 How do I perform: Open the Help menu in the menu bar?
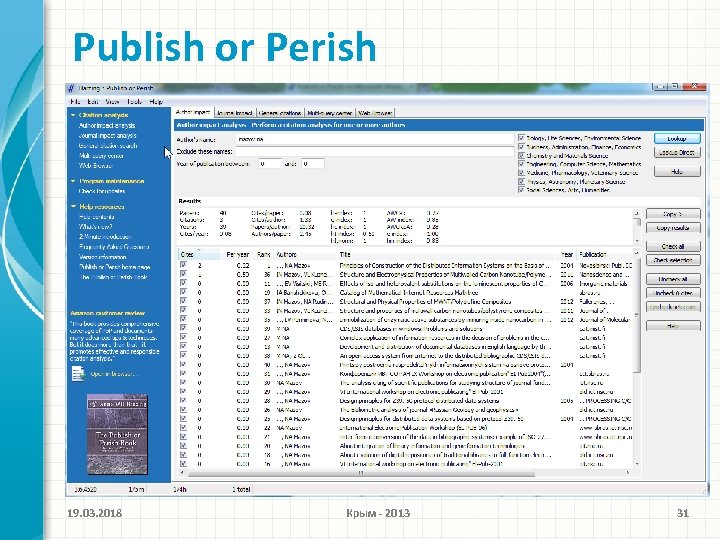[156, 101]
